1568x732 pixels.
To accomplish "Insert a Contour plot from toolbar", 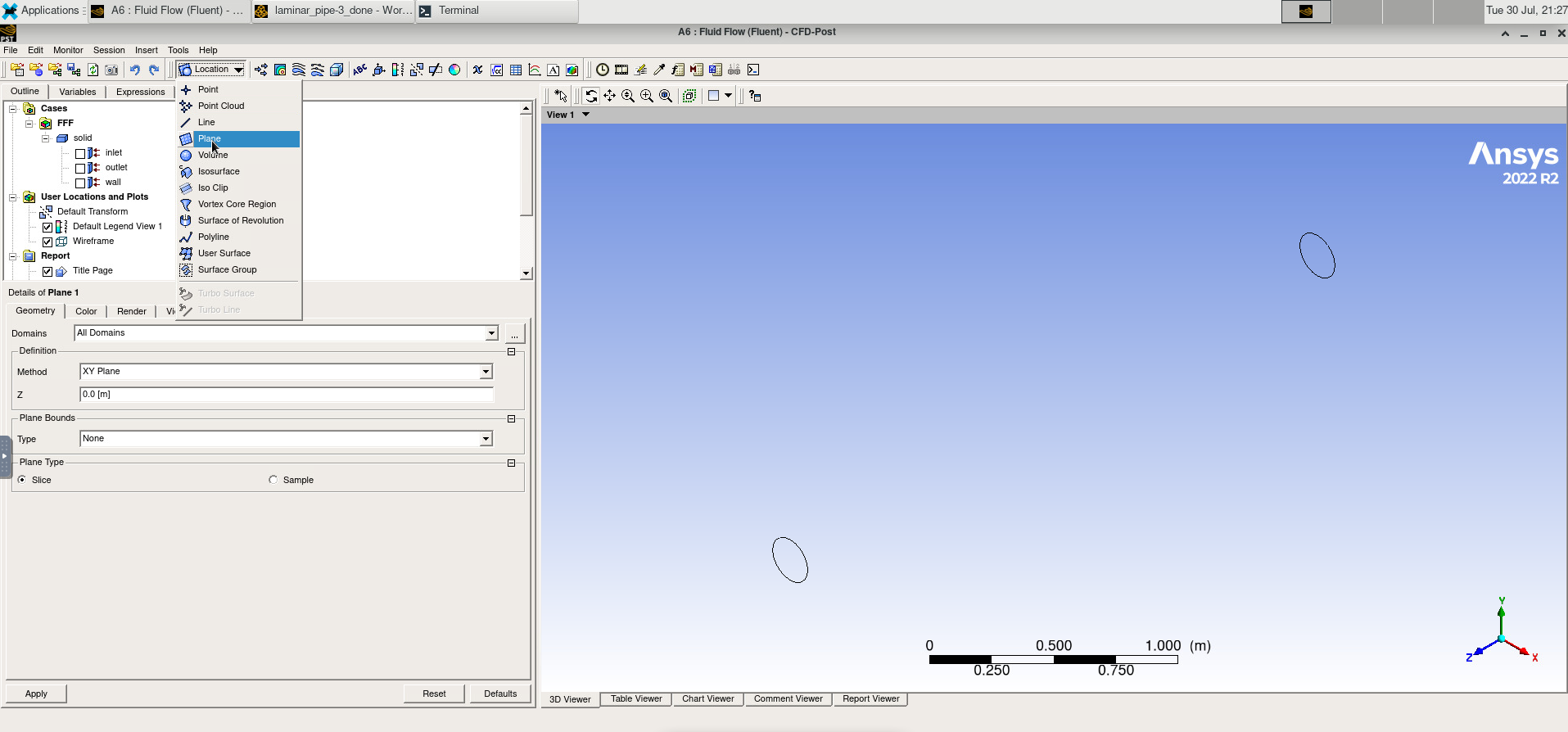I will pyautogui.click(x=280, y=70).
